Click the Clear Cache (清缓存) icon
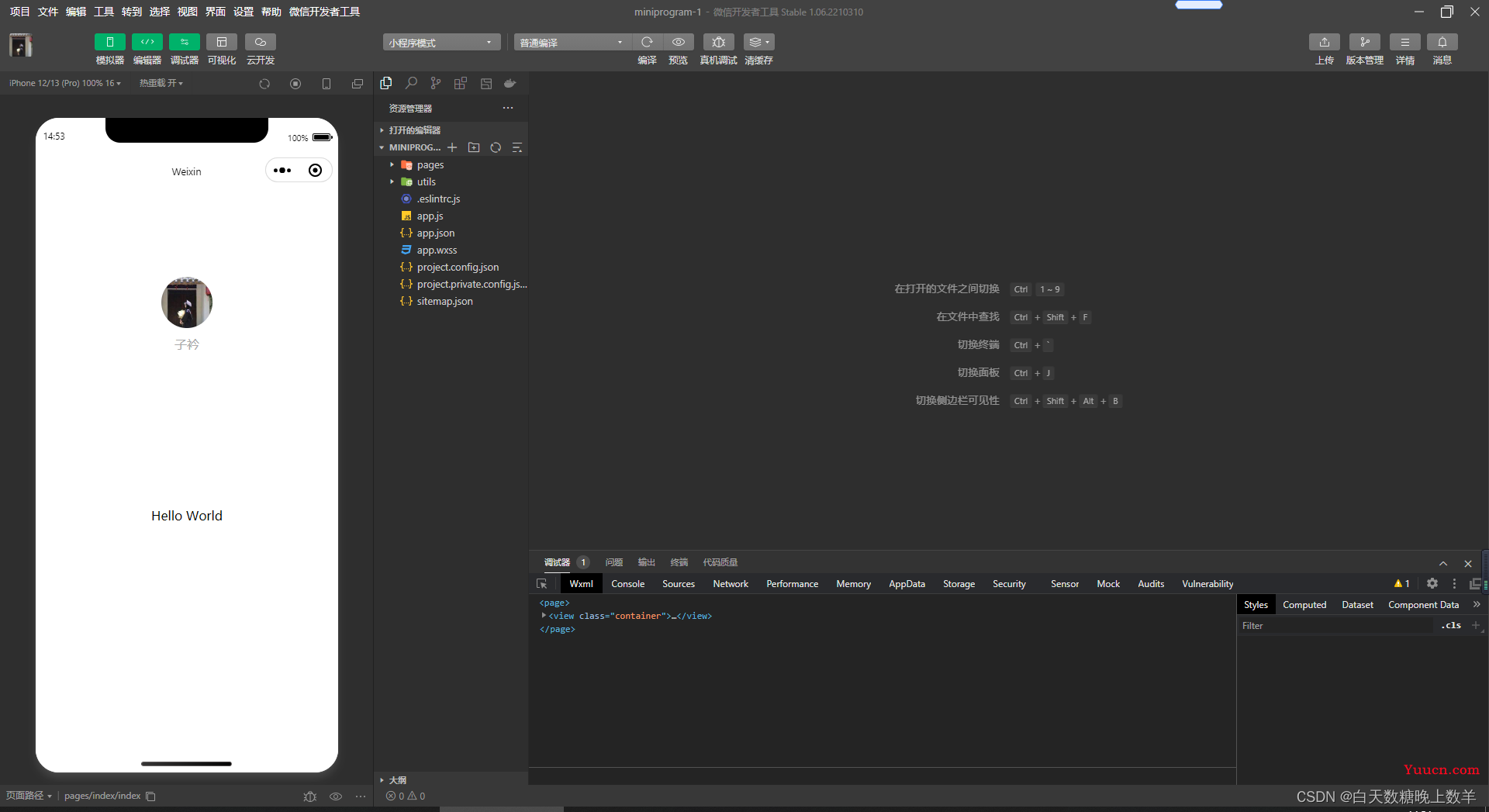Image resolution: width=1489 pixels, height=812 pixels. coord(758,42)
